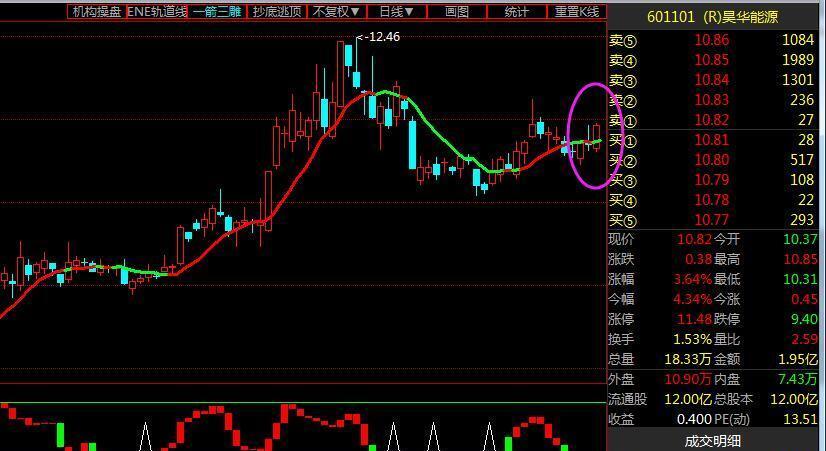Click the 换手 value 1.53%
The image size is (826, 451).
tap(692, 339)
